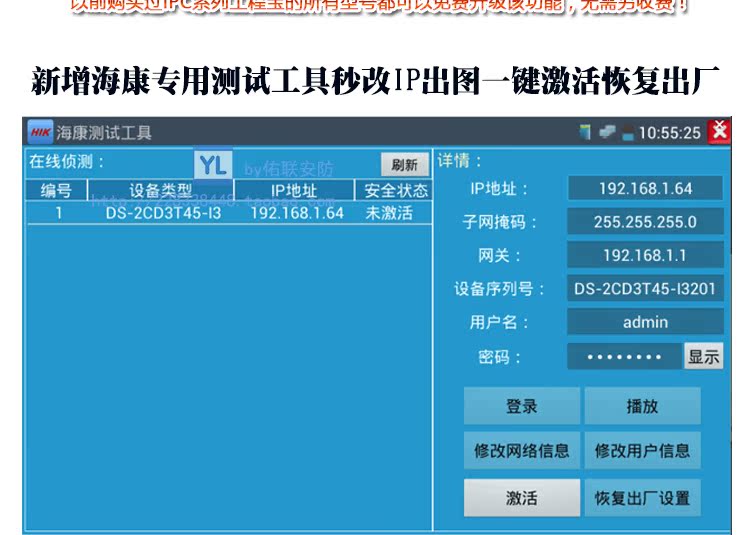
Task: Click the 未激活 status cell
Action: [x=389, y=213]
